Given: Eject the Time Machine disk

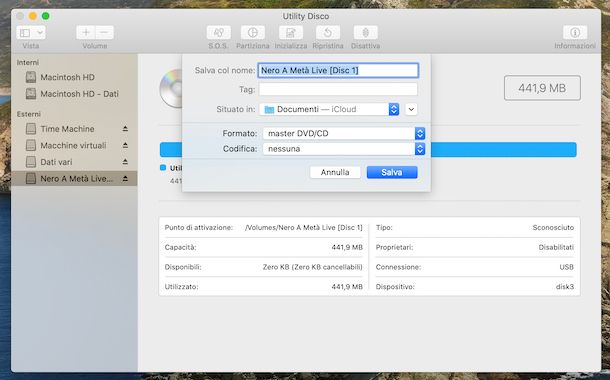Looking at the screenshot, I should pyautogui.click(x=125, y=128).
